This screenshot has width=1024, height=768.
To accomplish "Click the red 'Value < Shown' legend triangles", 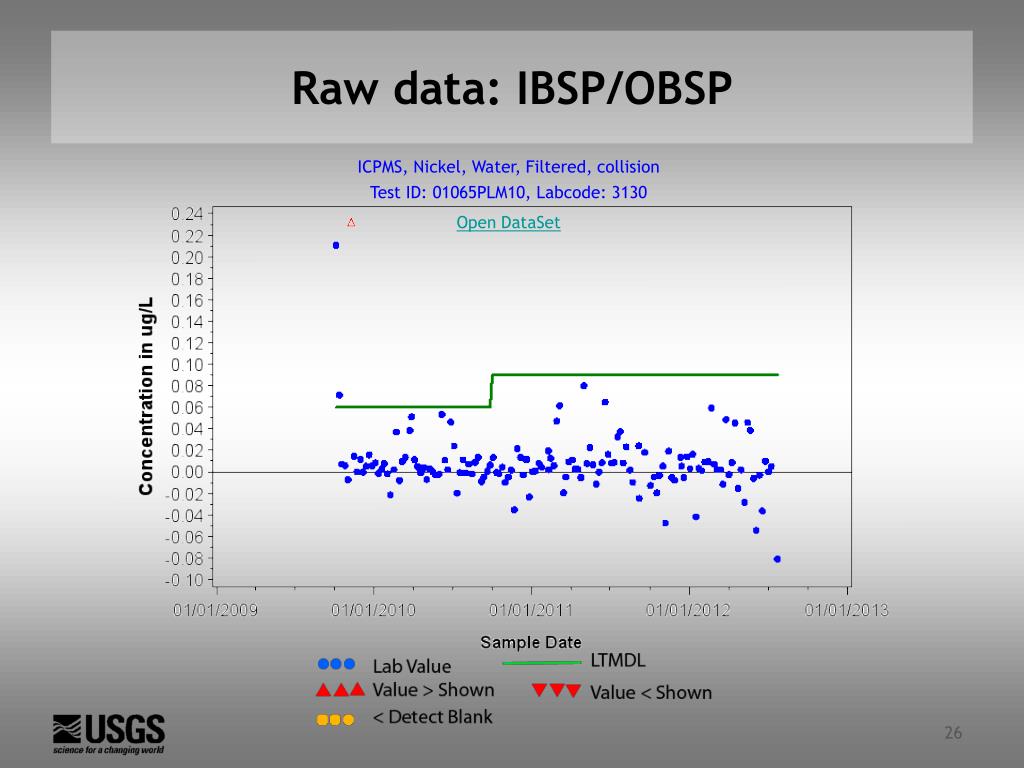I will pyautogui.click(x=556, y=690).
